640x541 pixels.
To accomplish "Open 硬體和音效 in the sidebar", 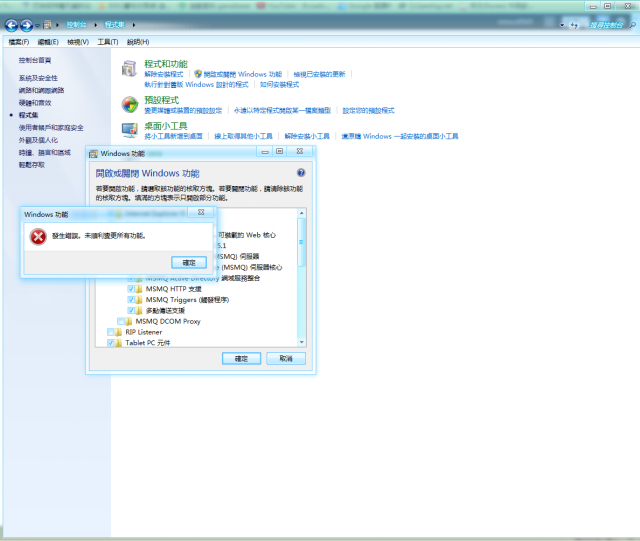I will 35,102.
